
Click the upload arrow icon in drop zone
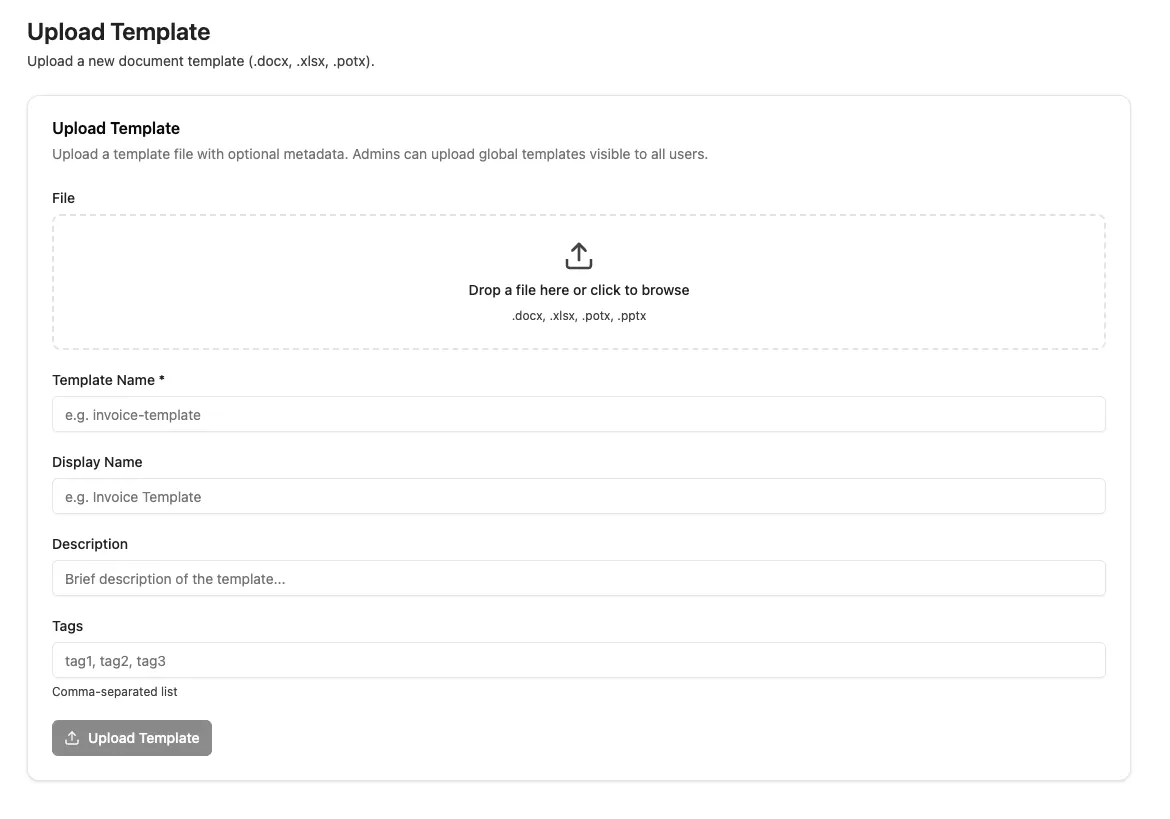tap(578, 255)
